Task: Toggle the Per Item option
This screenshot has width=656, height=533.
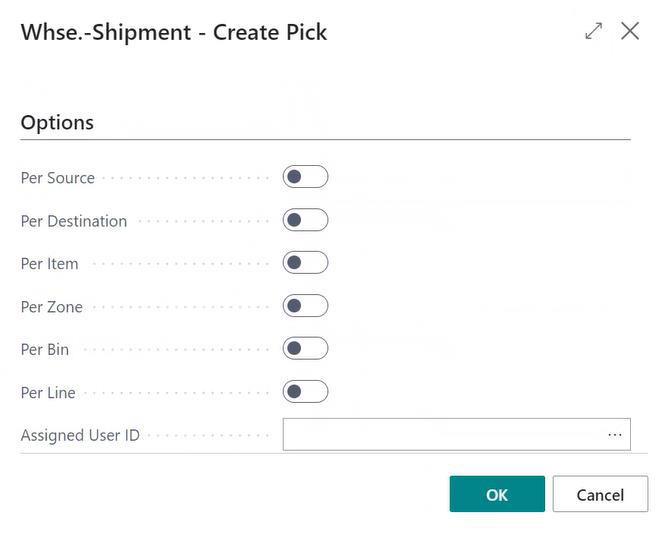Action: (305, 263)
